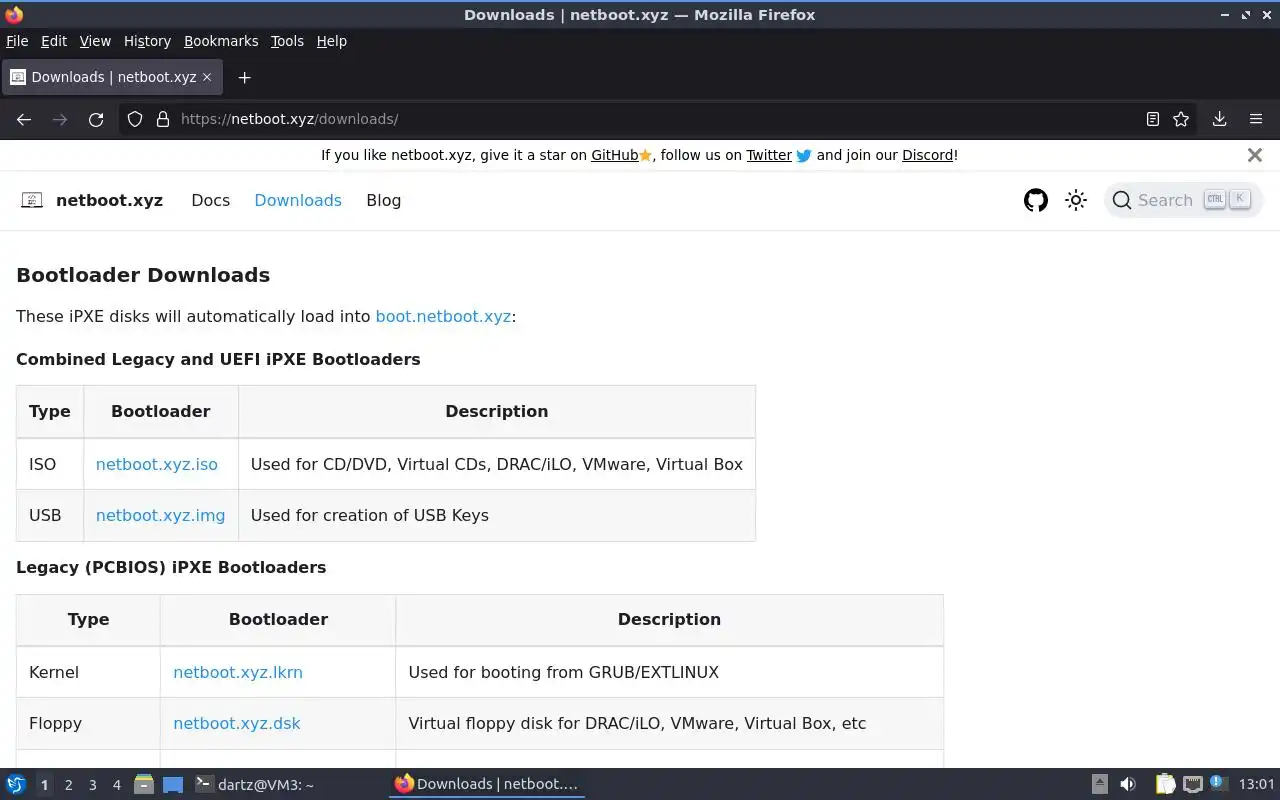Dismiss the announcement banner

(1255, 155)
